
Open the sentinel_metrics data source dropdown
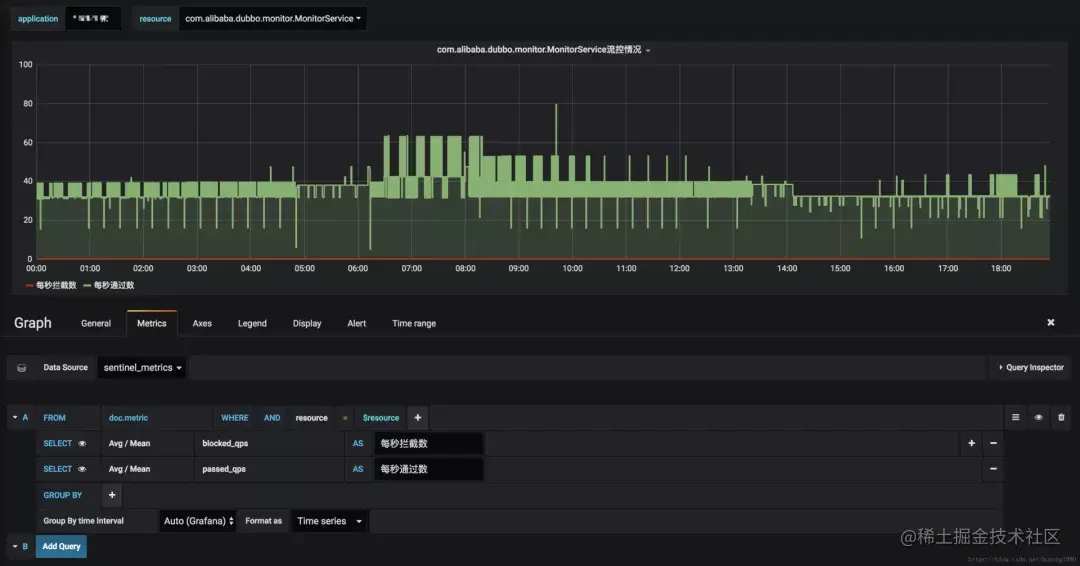(x=143, y=368)
